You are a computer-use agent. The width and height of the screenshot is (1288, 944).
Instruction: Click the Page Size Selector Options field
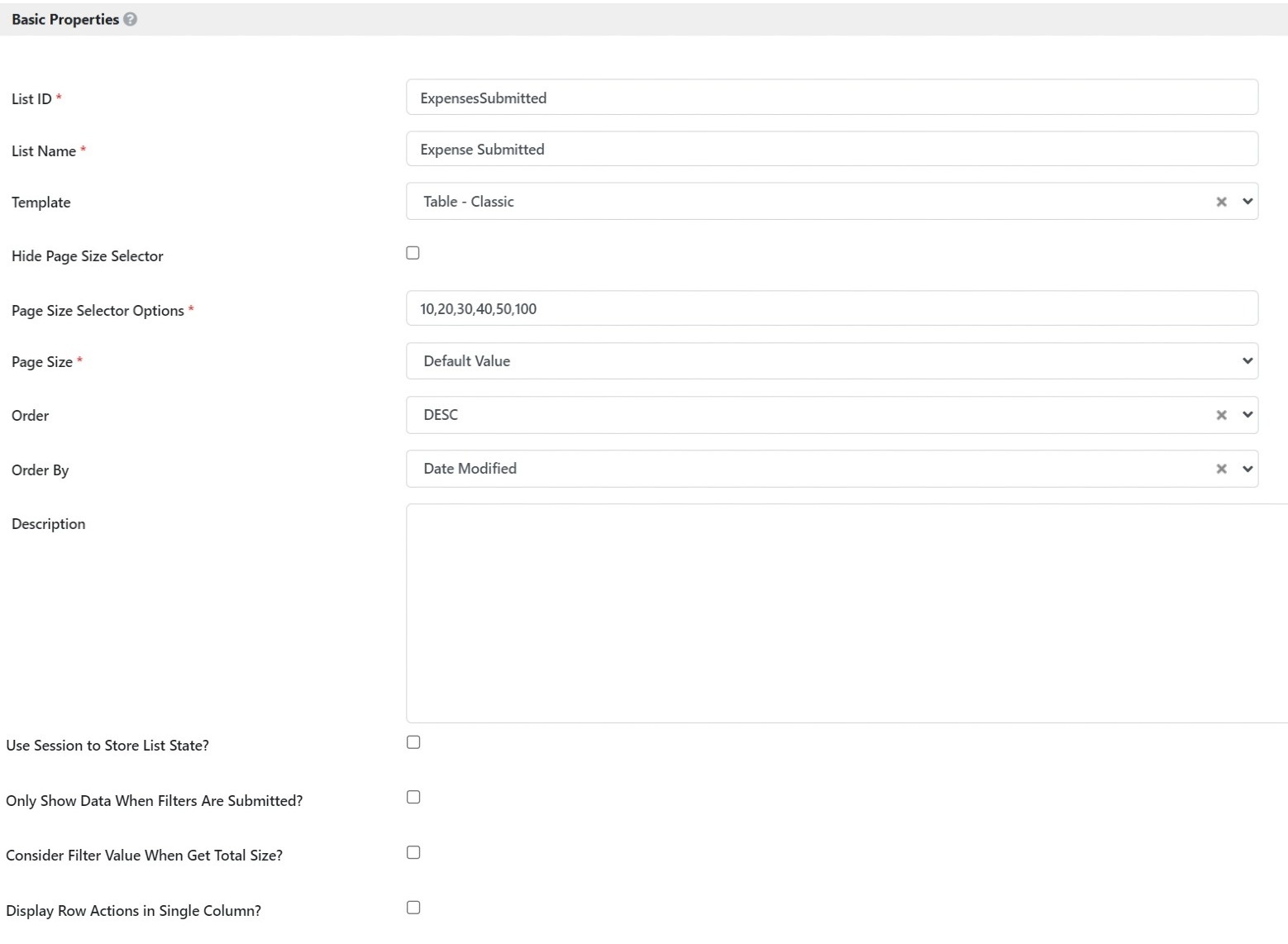[831, 308]
